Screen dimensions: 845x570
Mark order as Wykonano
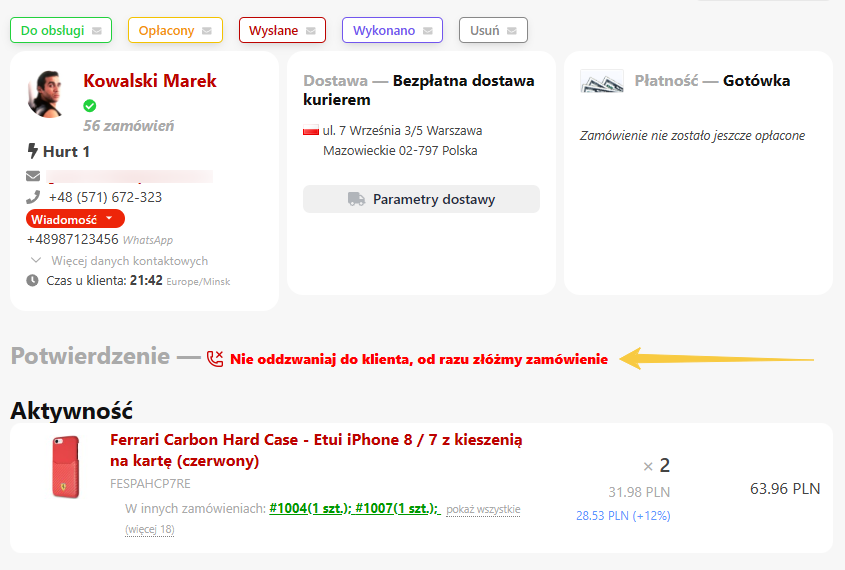(392, 30)
